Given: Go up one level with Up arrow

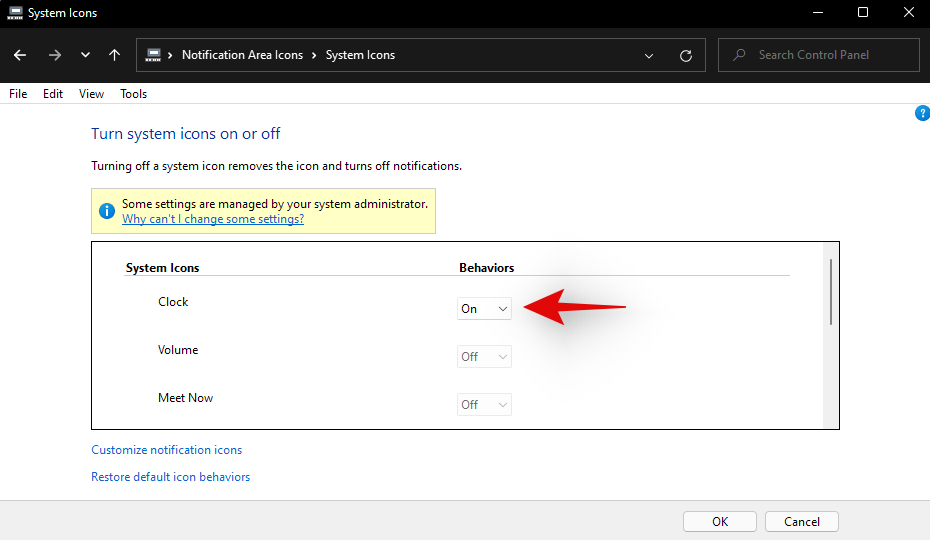Looking at the screenshot, I should click(114, 55).
